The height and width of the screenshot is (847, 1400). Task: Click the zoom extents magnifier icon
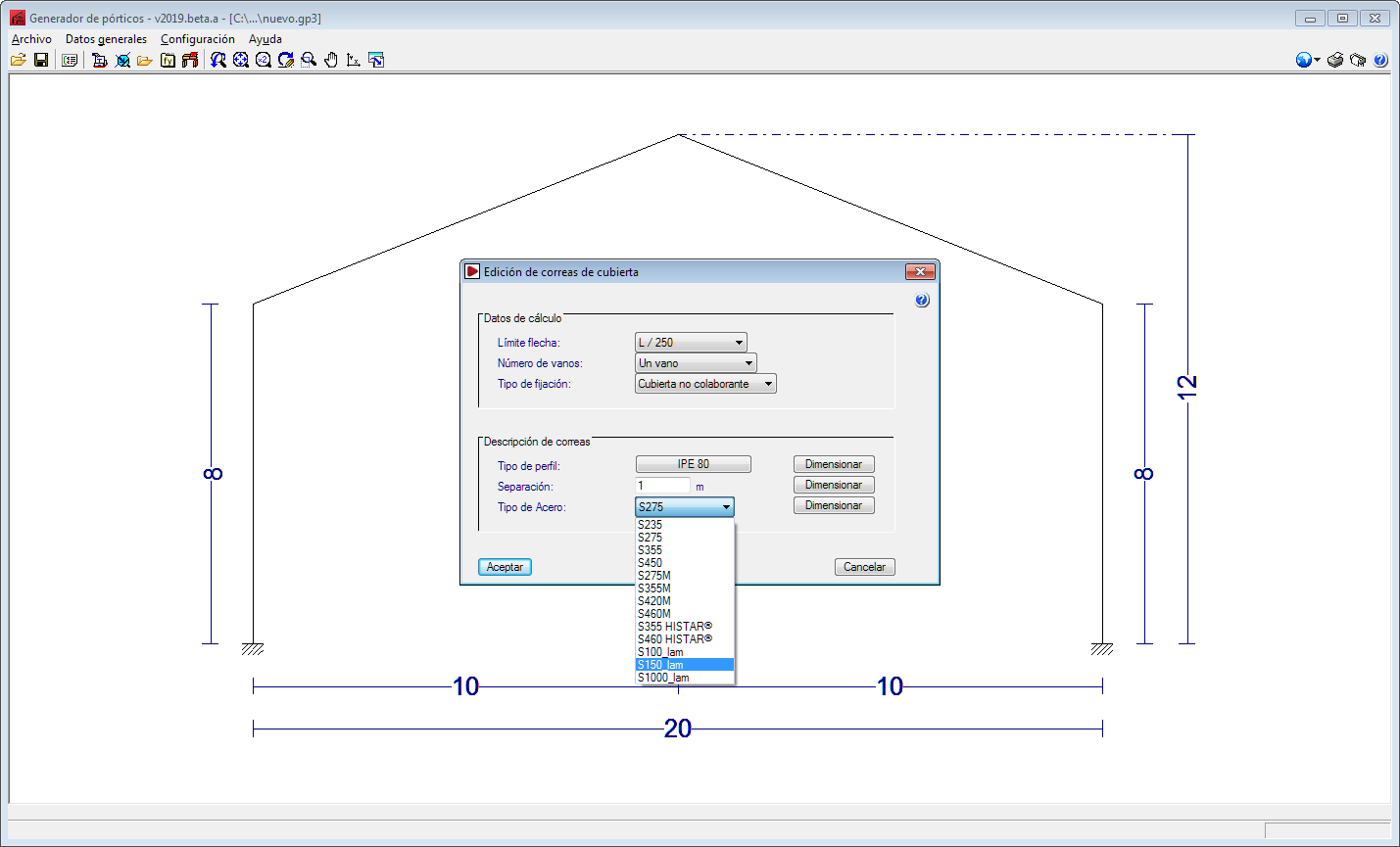(x=241, y=60)
